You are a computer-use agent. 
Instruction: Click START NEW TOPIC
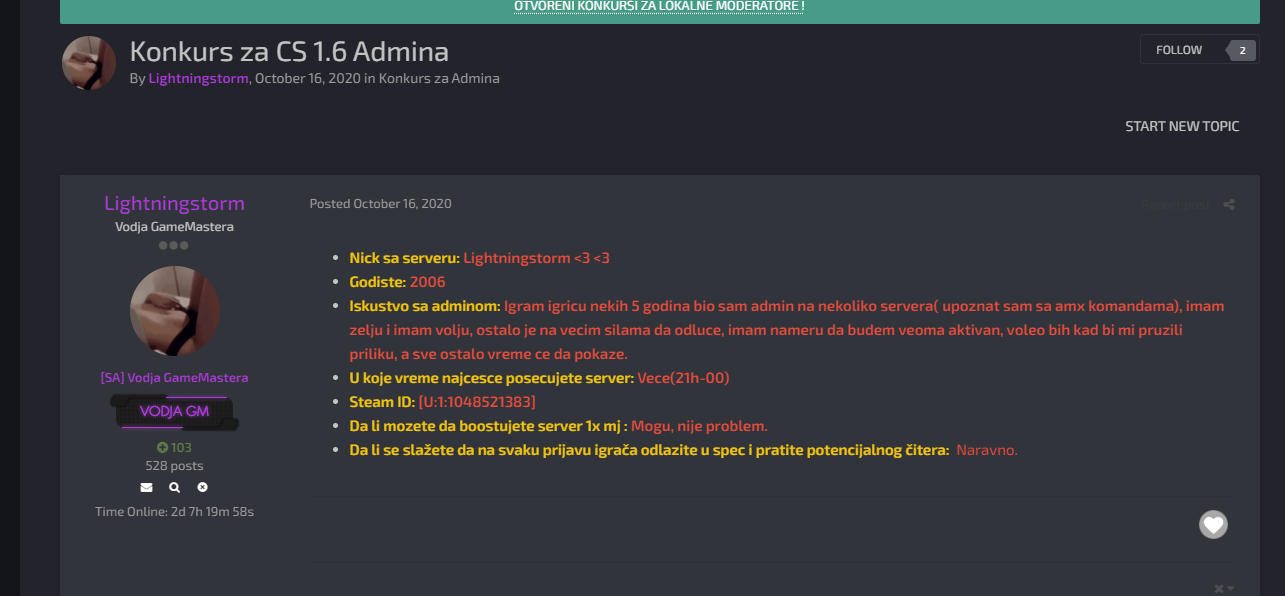click(x=1182, y=126)
